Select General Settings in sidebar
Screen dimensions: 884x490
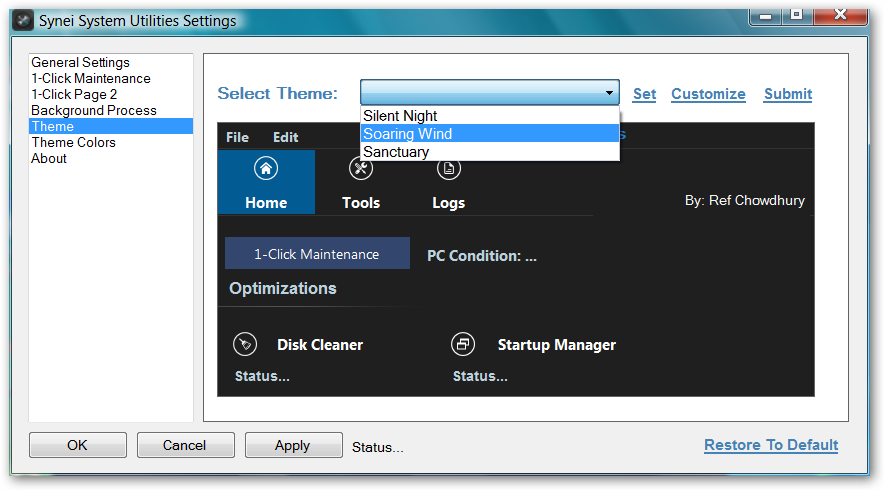tap(110, 62)
